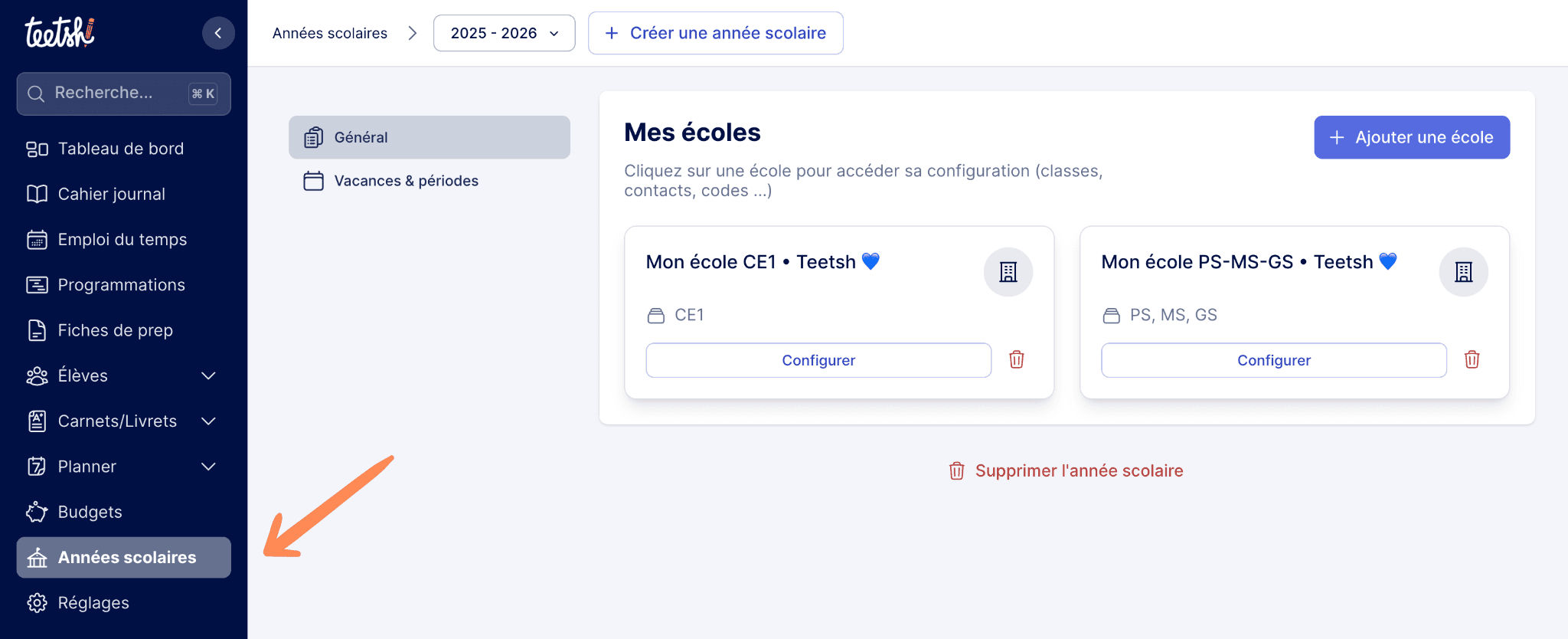Click the Cahier journal book icon
The image size is (1568, 639).
(x=36, y=194)
